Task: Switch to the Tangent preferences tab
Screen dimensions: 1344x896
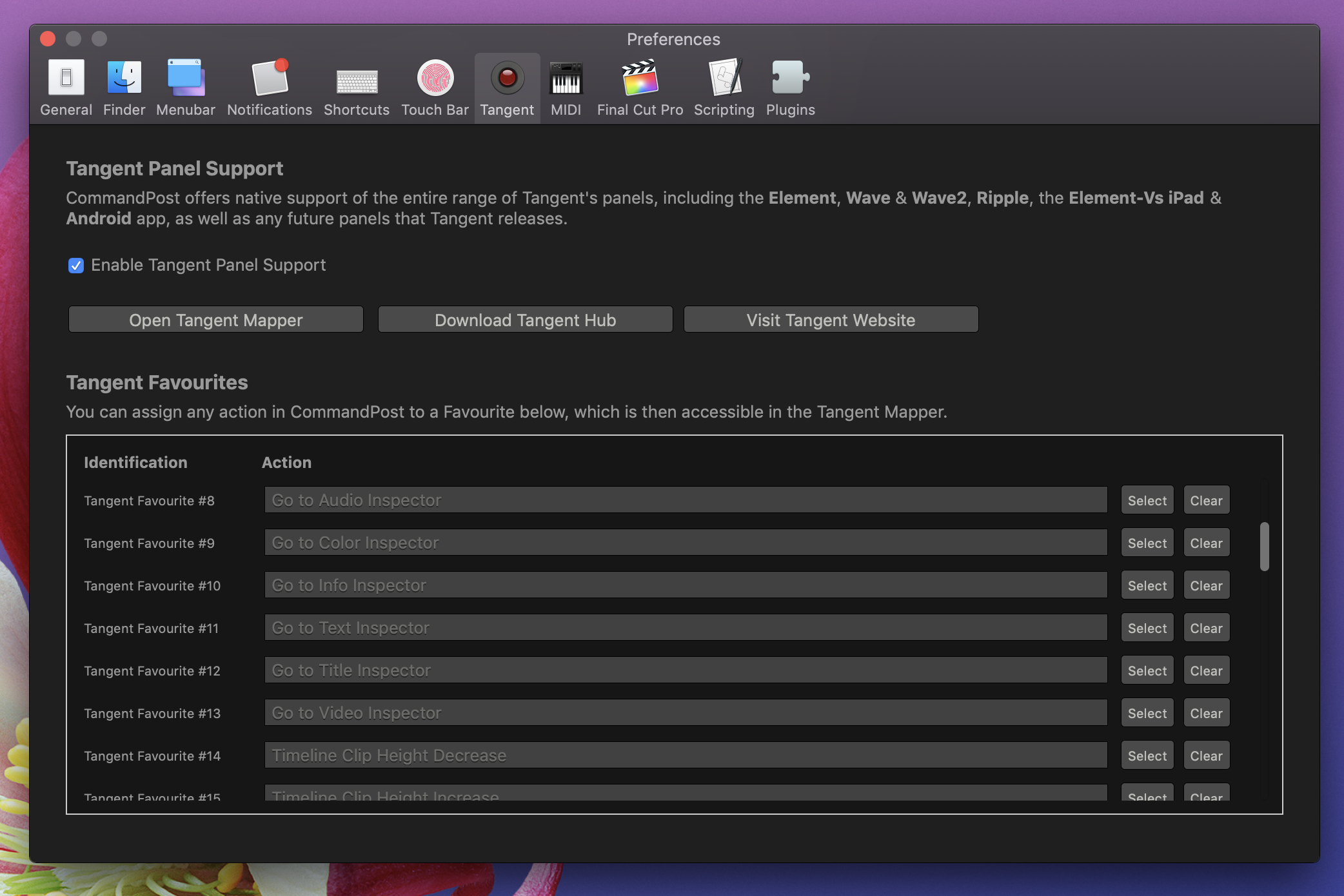Action: pos(507,87)
